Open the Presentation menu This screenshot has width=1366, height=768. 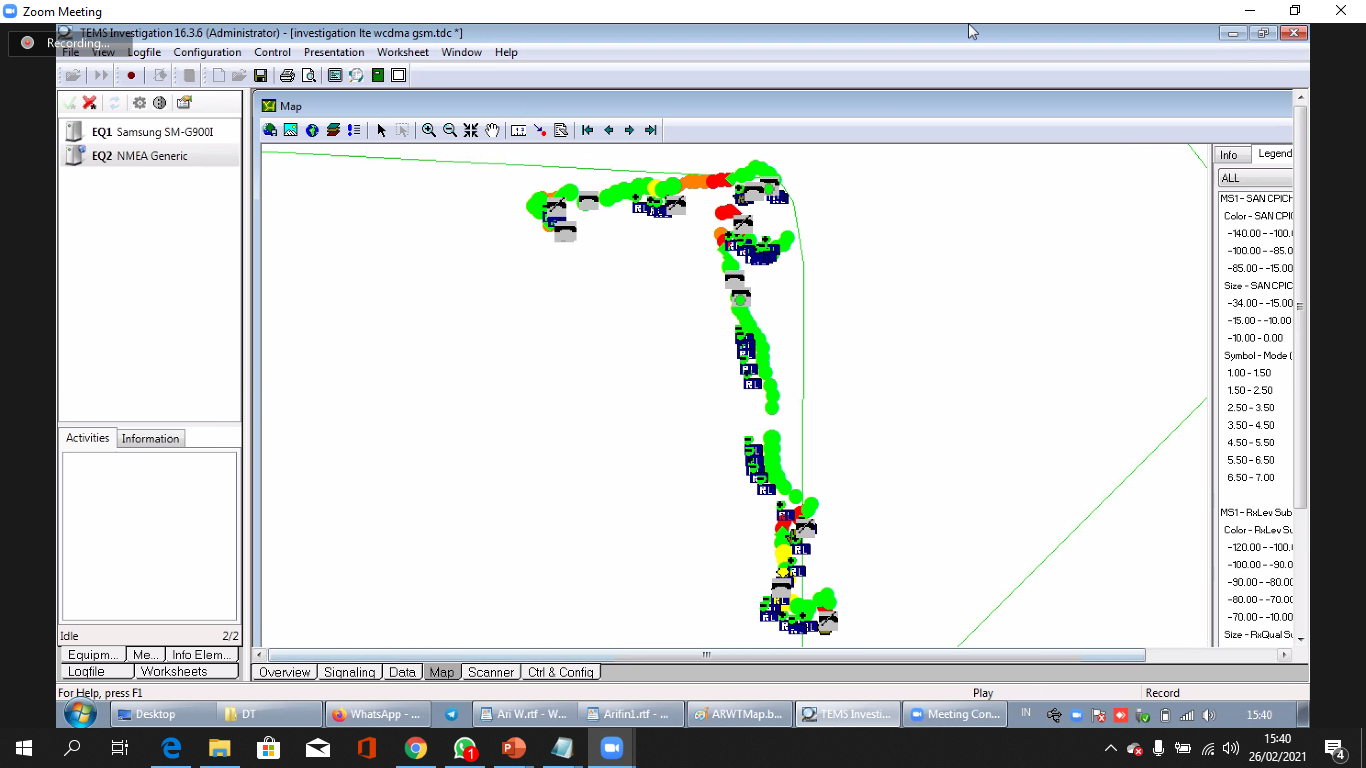coord(334,52)
